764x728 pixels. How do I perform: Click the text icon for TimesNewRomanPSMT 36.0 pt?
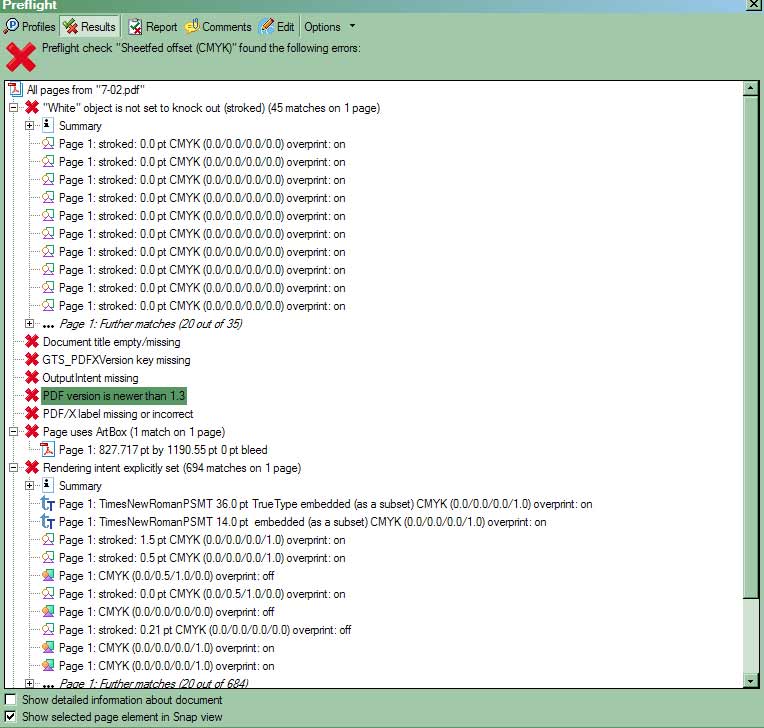click(47, 504)
